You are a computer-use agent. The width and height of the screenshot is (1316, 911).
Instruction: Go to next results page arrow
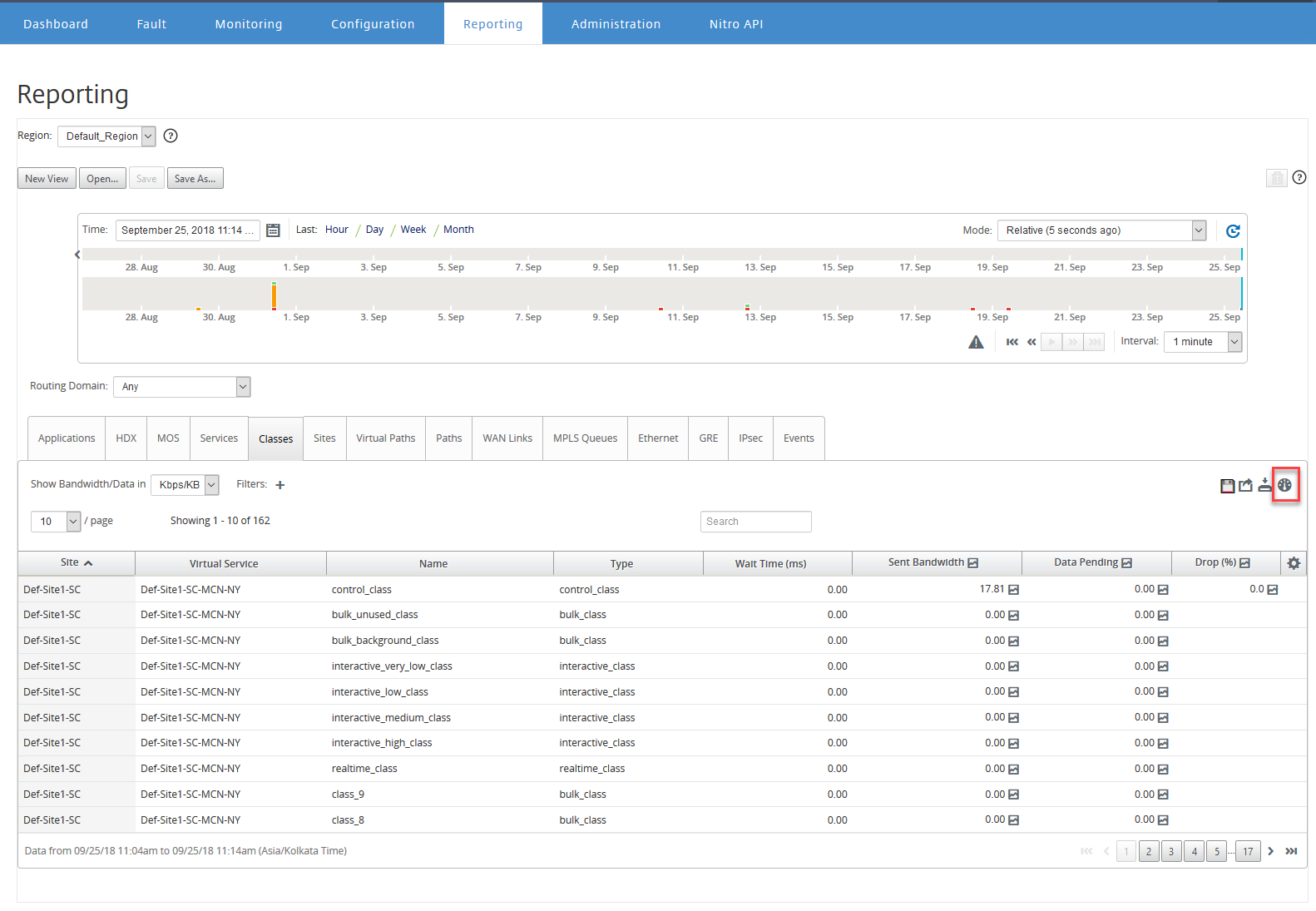tap(1270, 851)
